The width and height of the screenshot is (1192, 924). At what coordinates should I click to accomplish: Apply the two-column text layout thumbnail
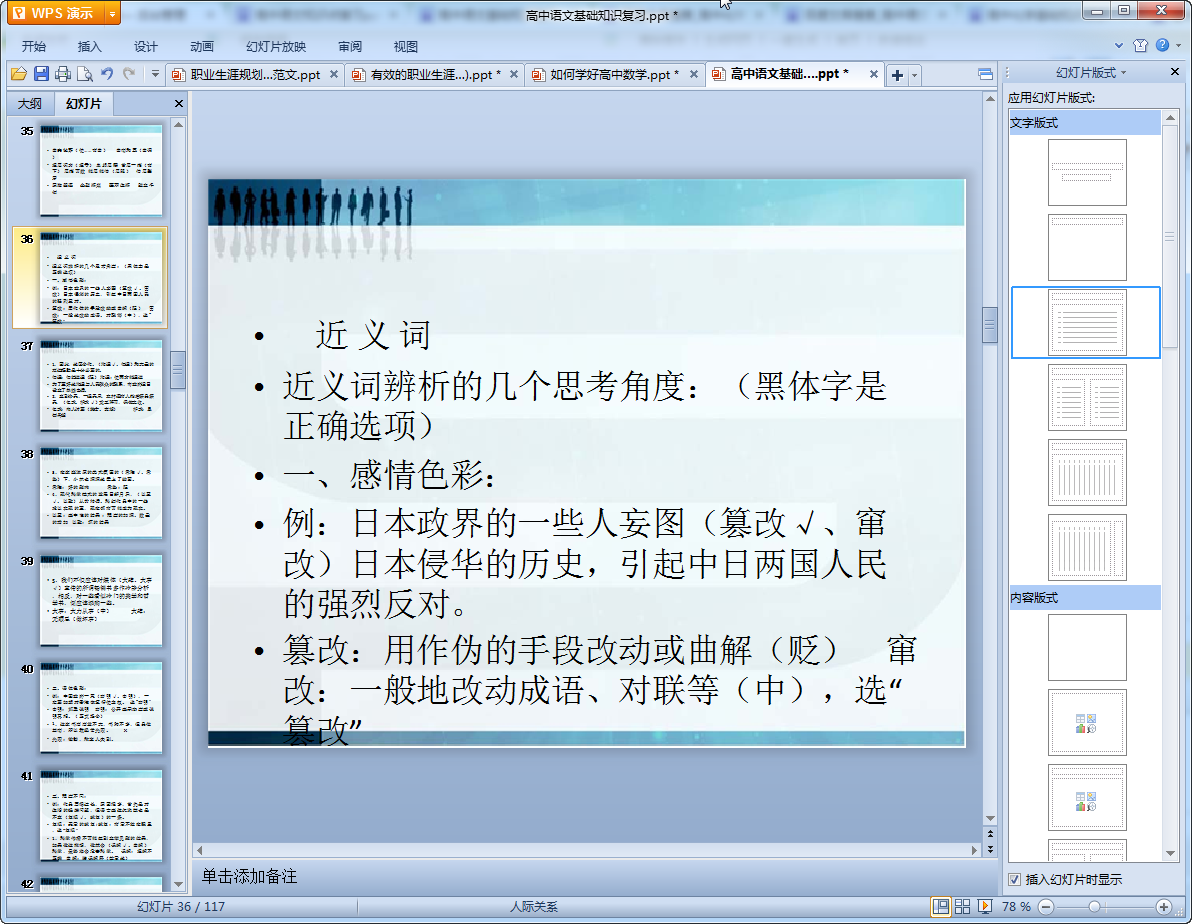[x=1087, y=397]
